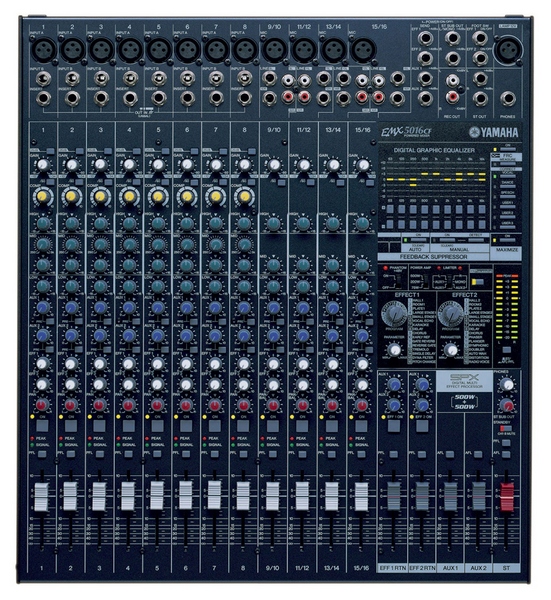Click channel 1 XLR INPUT A connector

(x=44, y=50)
